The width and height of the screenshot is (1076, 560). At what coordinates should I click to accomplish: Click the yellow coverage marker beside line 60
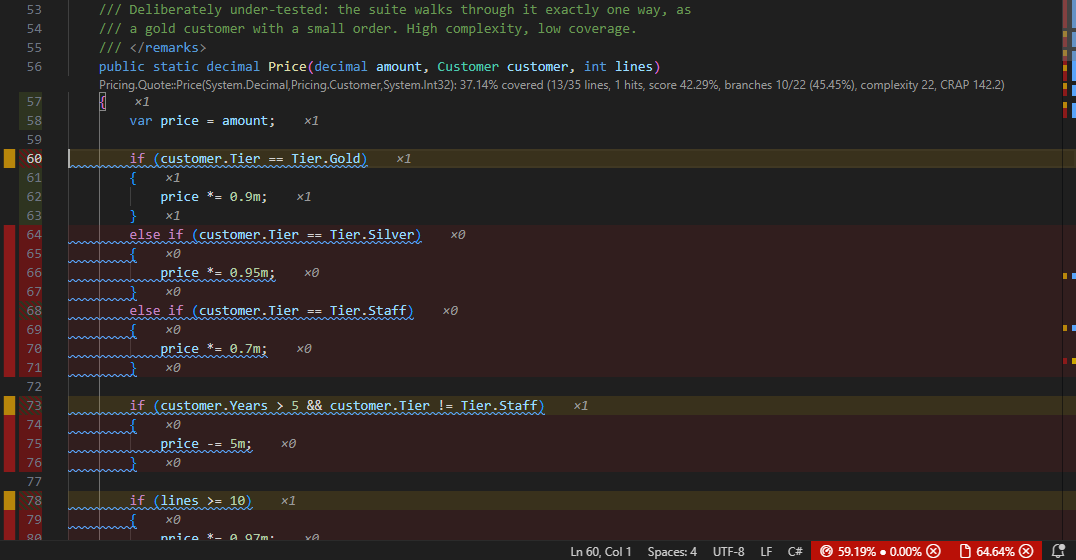click(10, 159)
